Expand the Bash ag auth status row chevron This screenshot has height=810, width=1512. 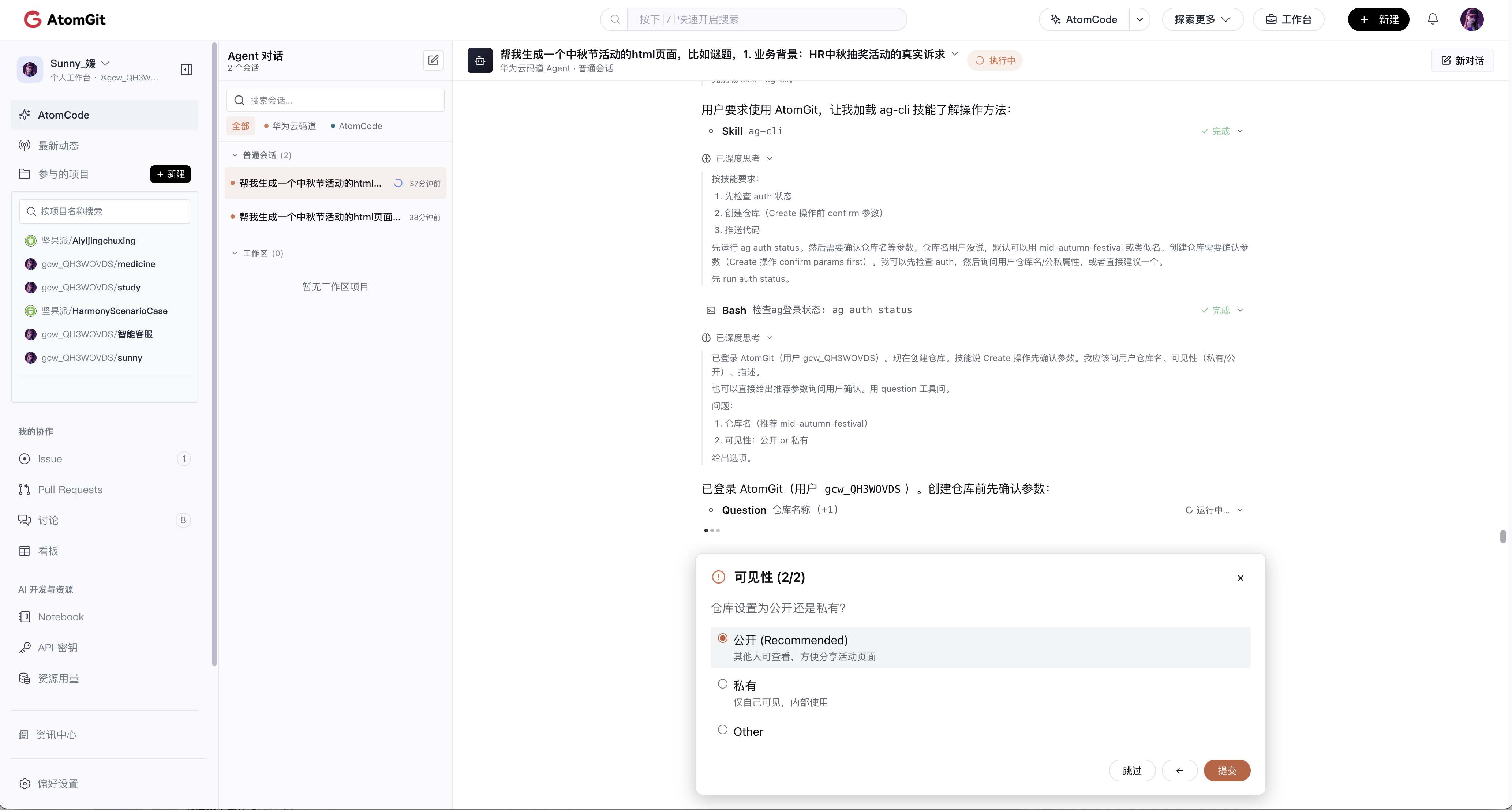[1240, 310]
